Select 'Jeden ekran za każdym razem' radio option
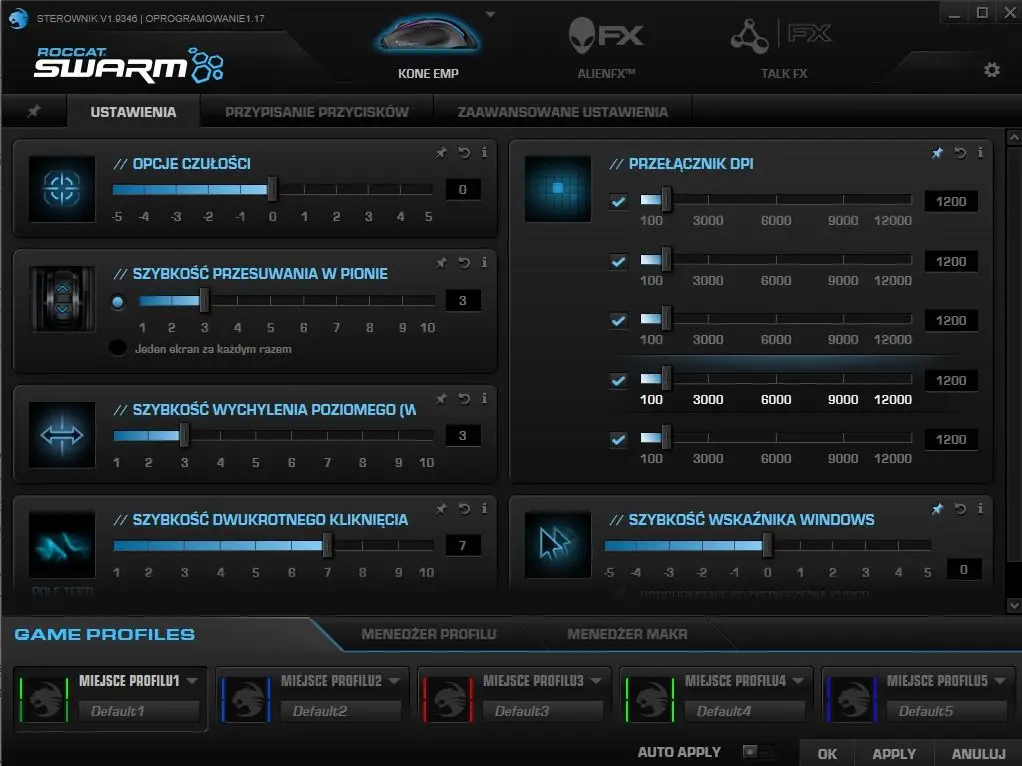Image resolution: width=1022 pixels, height=766 pixels. pos(118,349)
